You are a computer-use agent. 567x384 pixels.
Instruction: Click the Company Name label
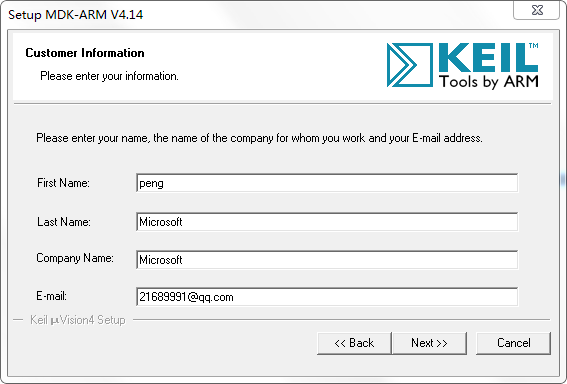click(75, 258)
